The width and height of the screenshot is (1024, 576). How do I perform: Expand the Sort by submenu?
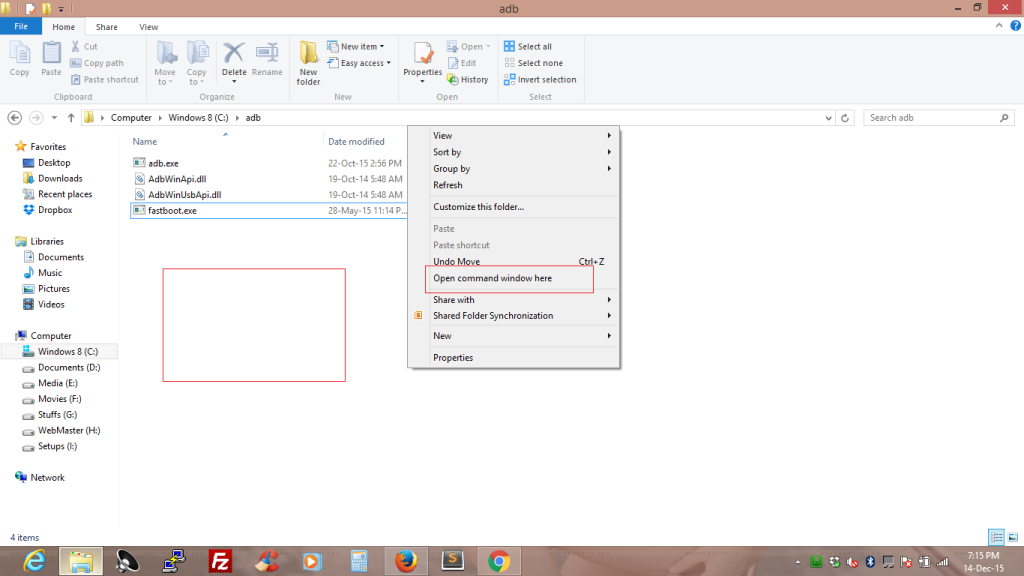click(x=520, y=152)
